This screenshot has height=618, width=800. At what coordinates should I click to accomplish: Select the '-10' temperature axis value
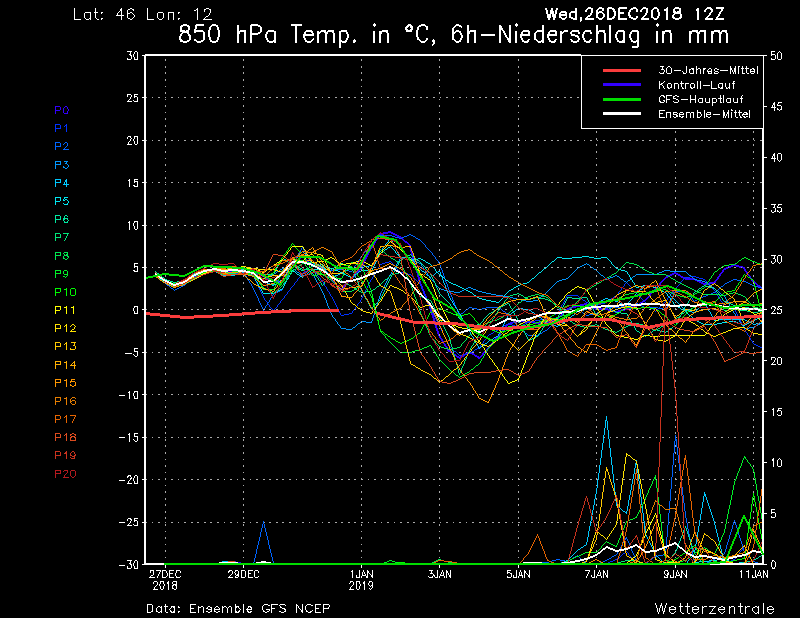point(129,394)
